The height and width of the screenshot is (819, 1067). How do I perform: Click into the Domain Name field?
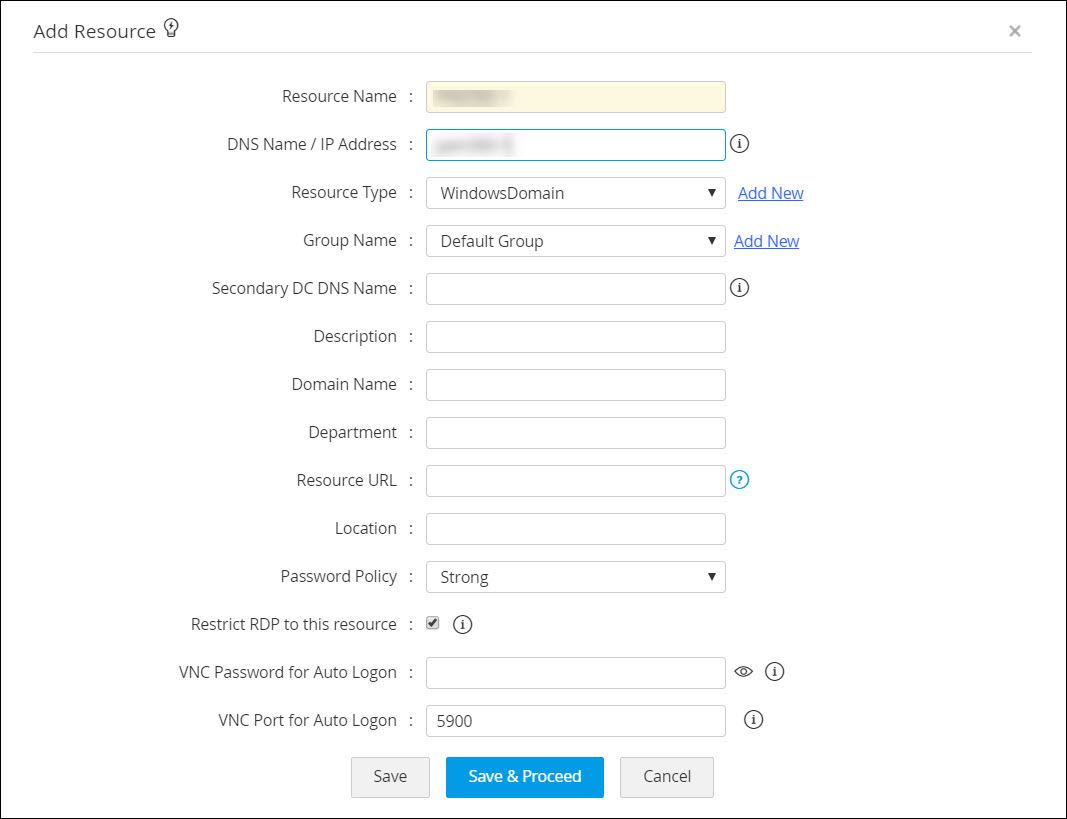[575, 385]
